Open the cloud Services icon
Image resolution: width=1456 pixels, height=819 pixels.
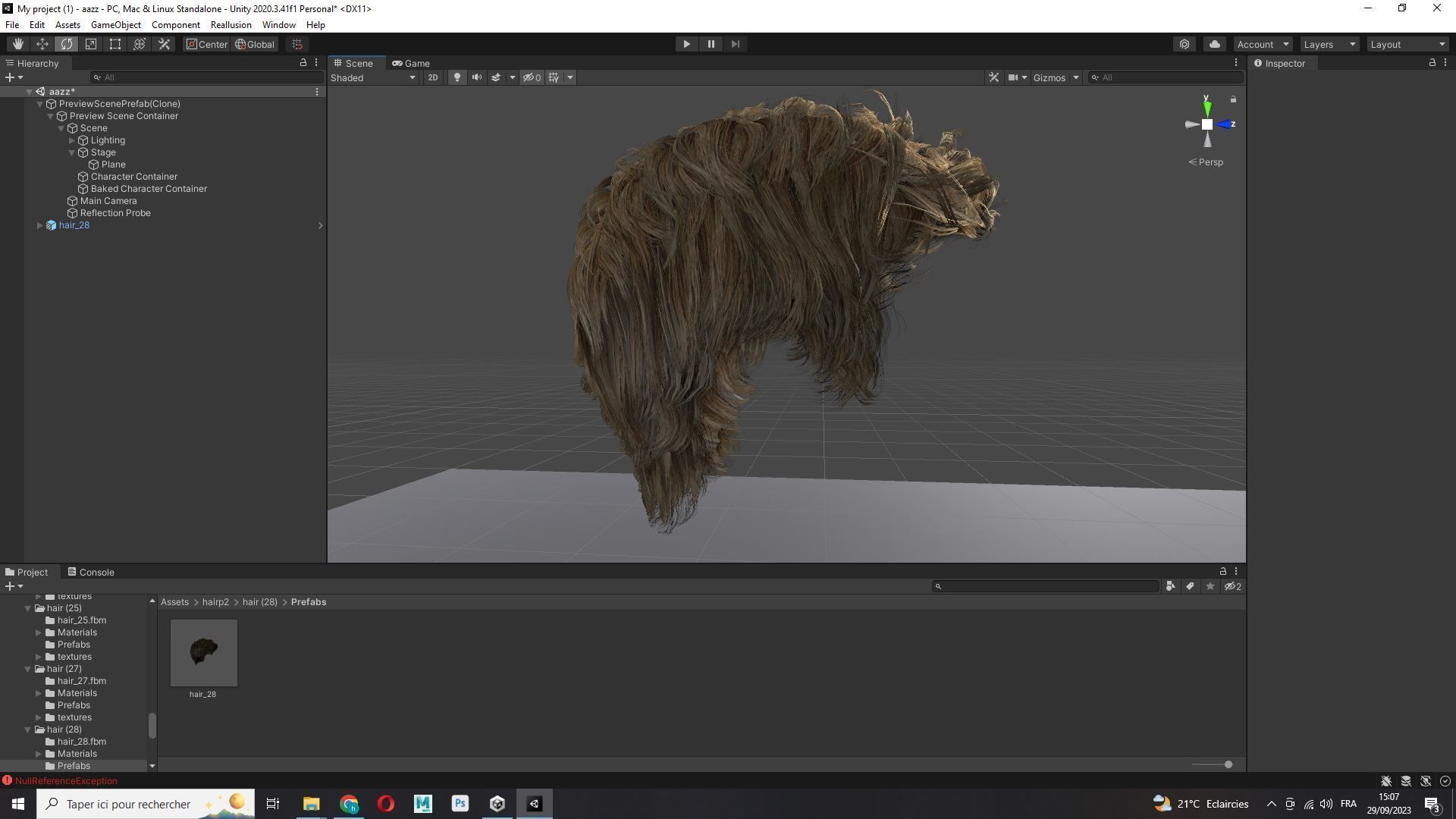click(x=1214, y=44)
